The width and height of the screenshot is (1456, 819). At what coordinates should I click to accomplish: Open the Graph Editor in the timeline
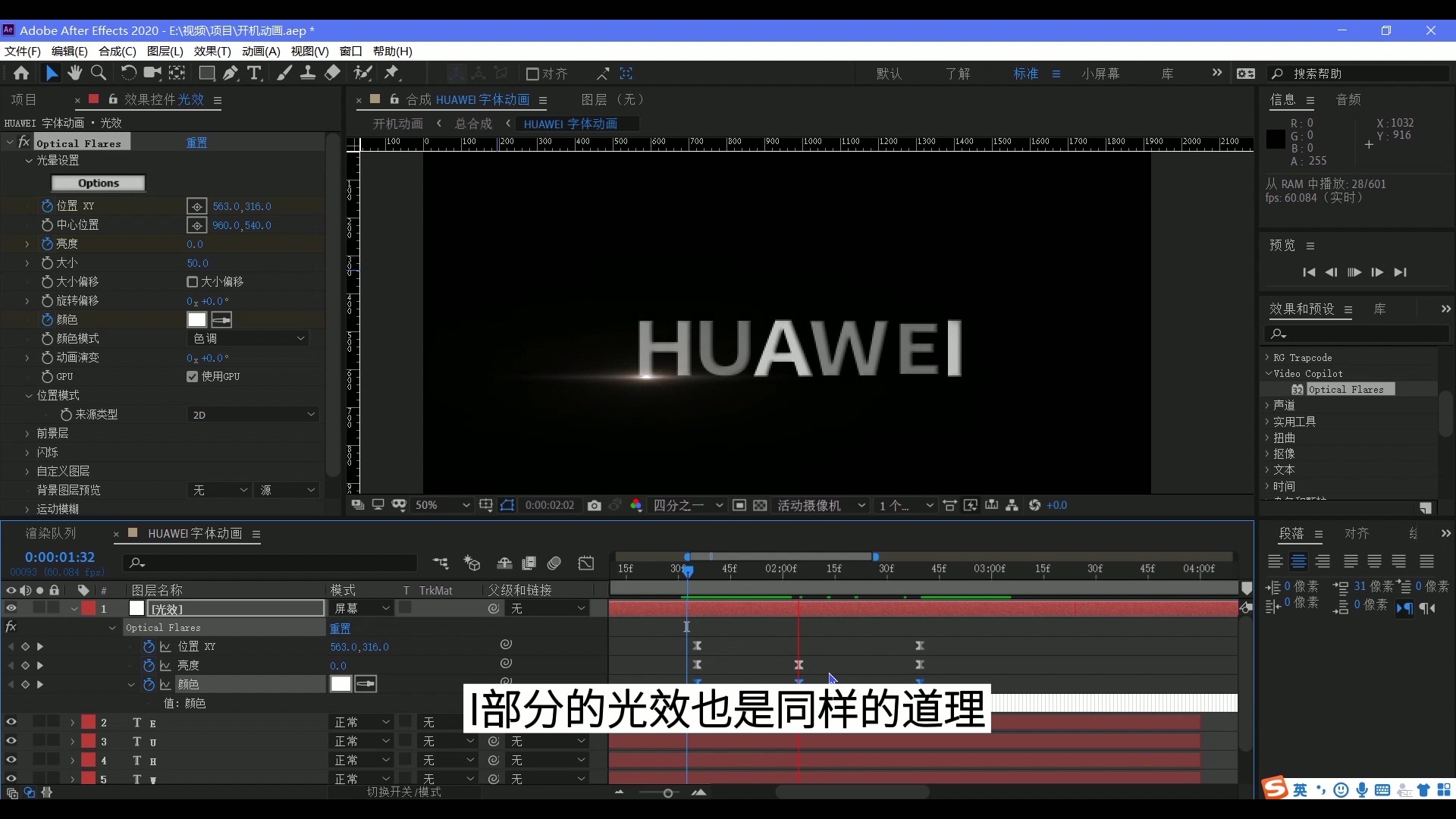pos(586,563)
